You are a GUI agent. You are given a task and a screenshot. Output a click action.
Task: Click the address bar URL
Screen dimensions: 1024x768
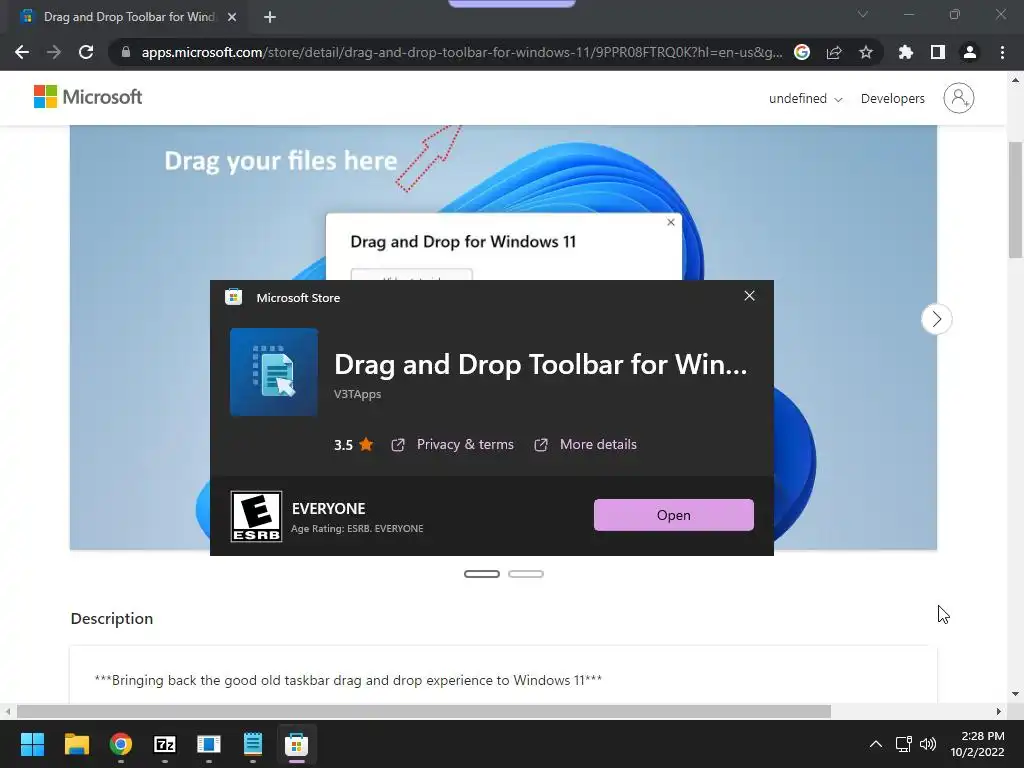[x=461, y=52]
